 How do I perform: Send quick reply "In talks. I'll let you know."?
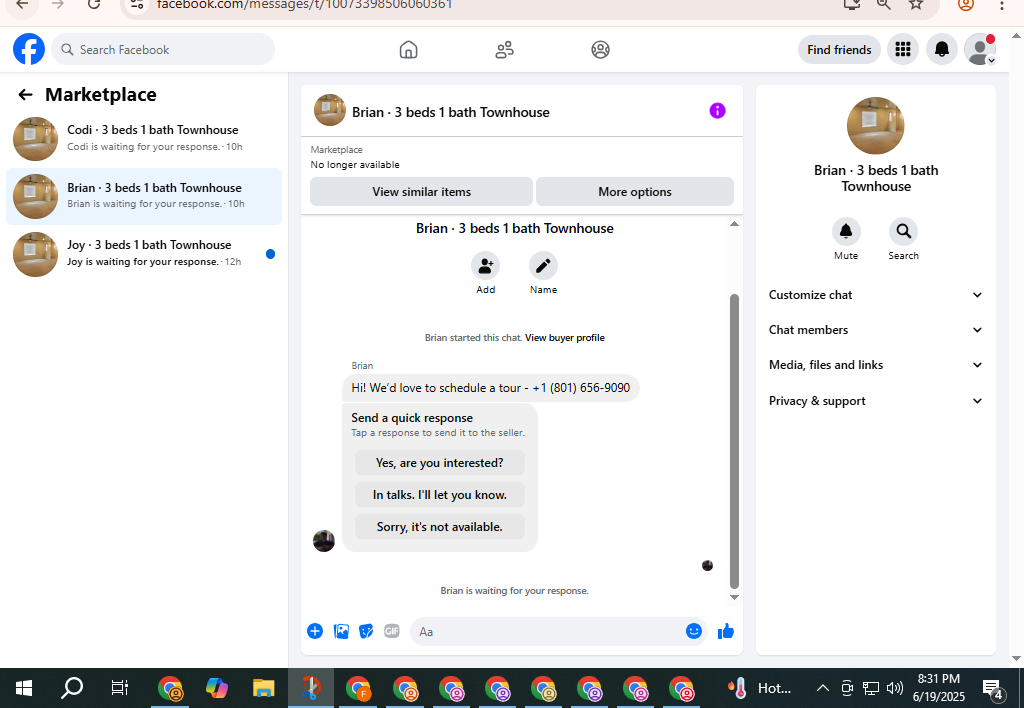pos(440,494)
